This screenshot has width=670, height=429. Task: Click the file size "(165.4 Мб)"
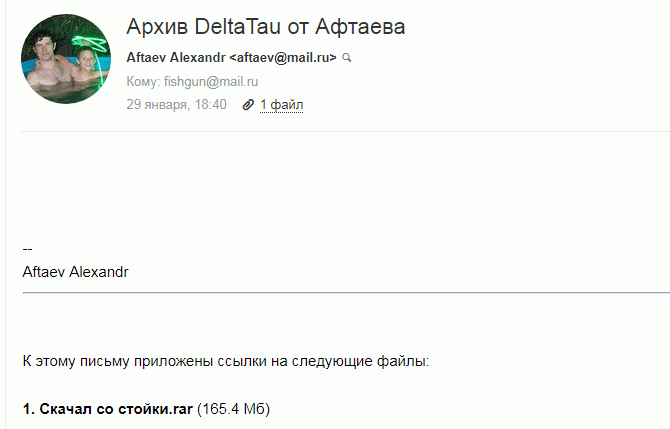click(x=234, y=409)
